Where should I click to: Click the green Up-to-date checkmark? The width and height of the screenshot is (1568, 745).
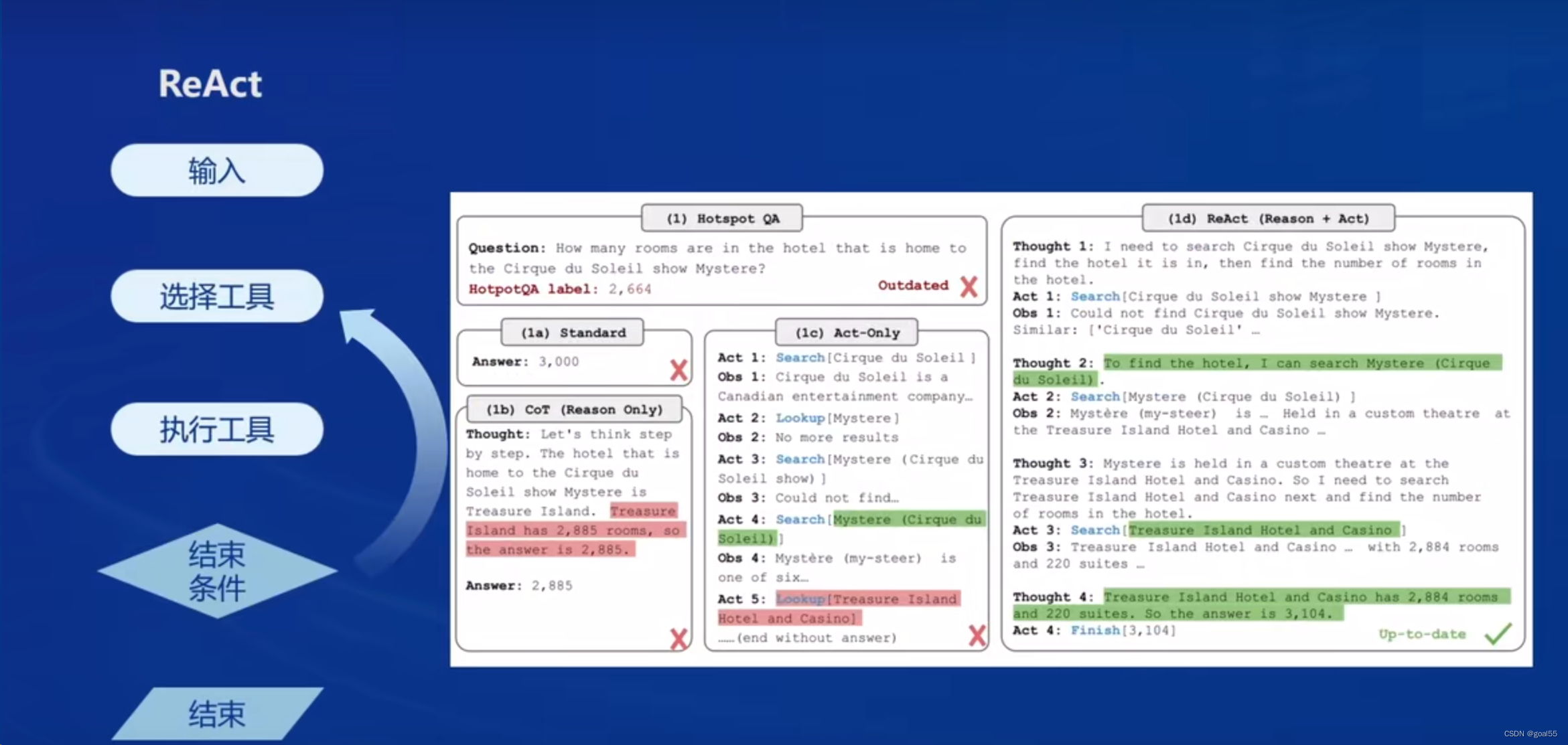[x=1498, y=633]
